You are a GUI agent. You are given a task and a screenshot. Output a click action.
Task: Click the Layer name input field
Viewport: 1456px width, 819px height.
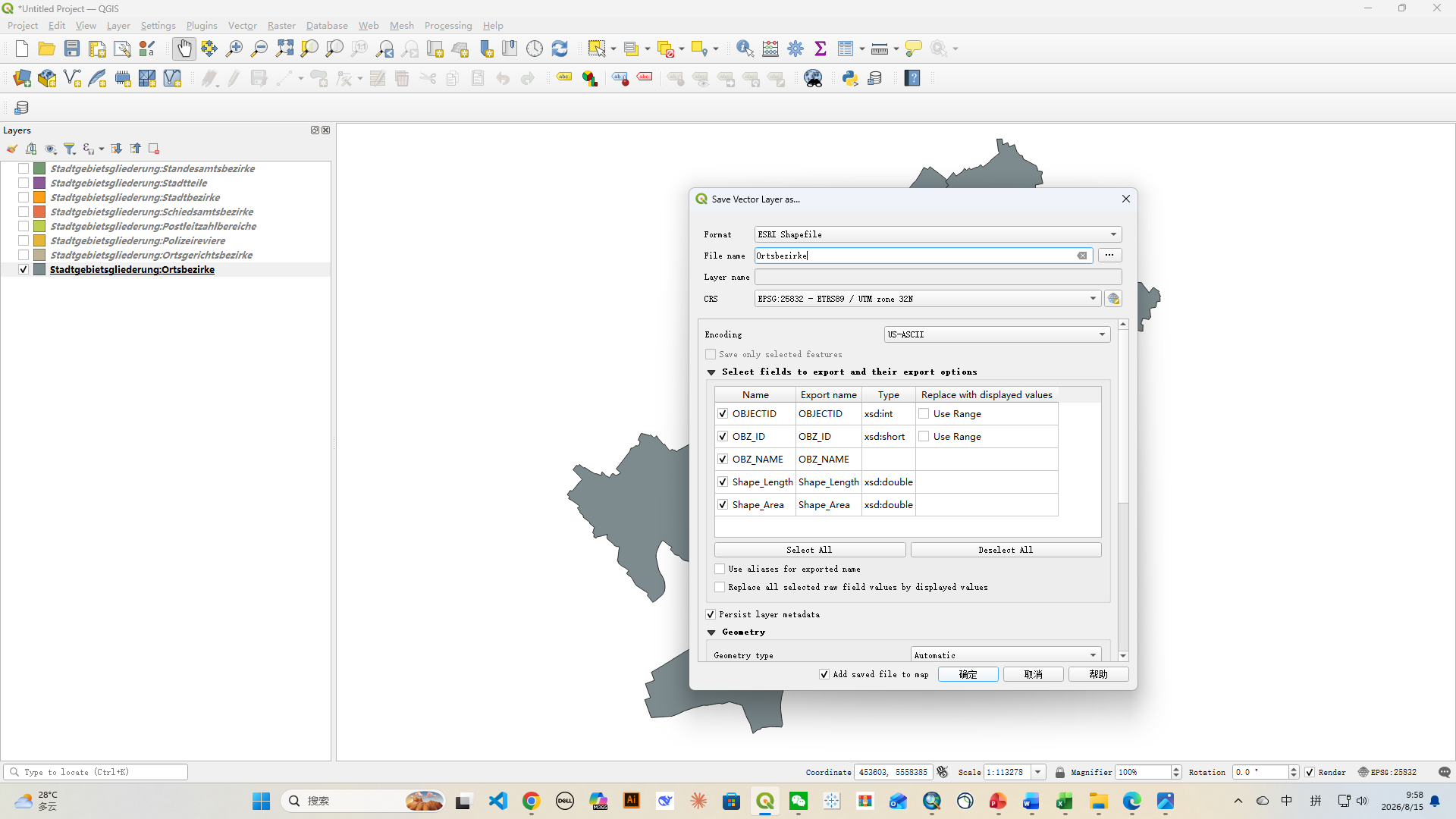click(x=938, y=277)
